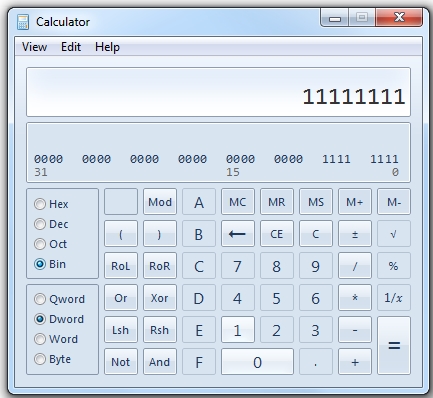Close the Calculator window
This screenshot has height=398, width=433.
click(x=399, y=17)
